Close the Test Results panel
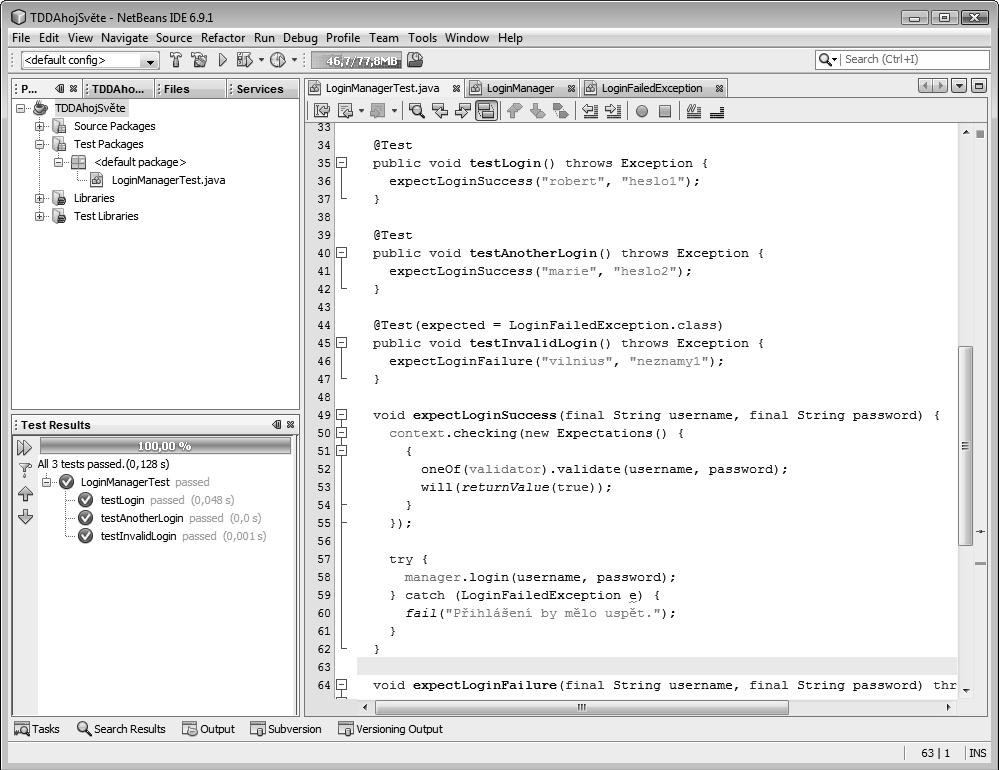 coord(291,424)
